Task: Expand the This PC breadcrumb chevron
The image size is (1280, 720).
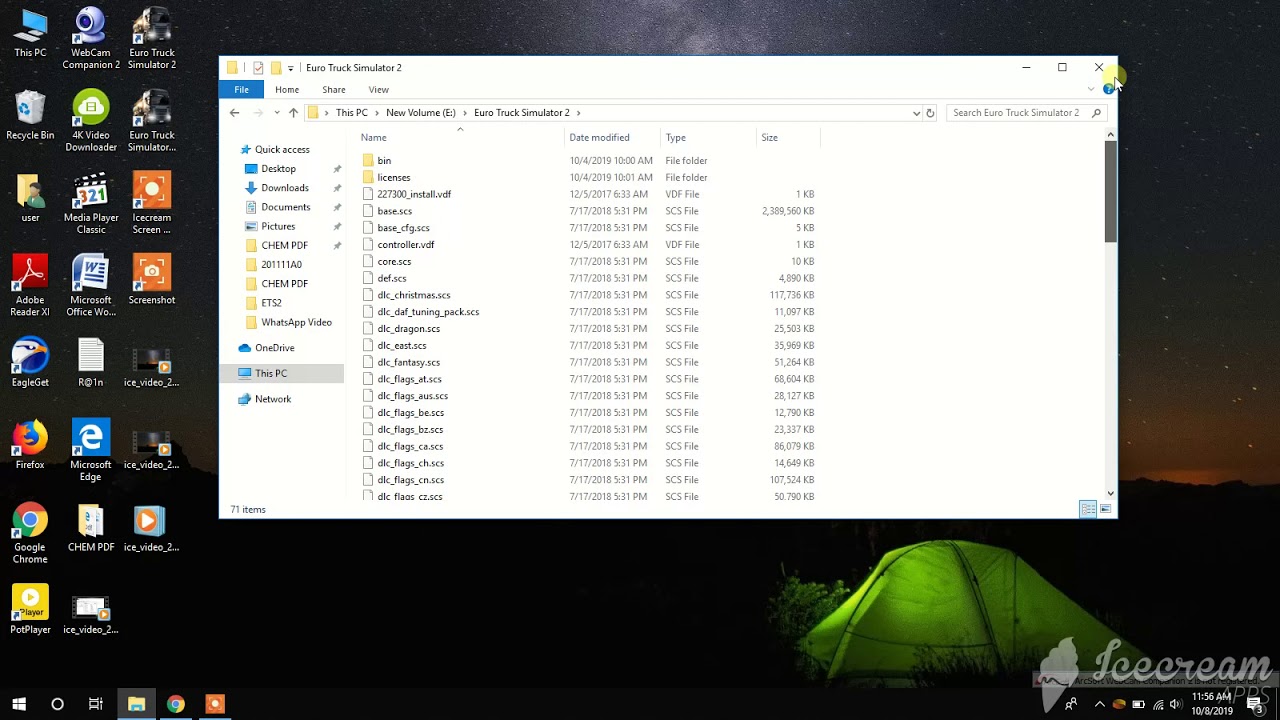Action: point(377,113)
